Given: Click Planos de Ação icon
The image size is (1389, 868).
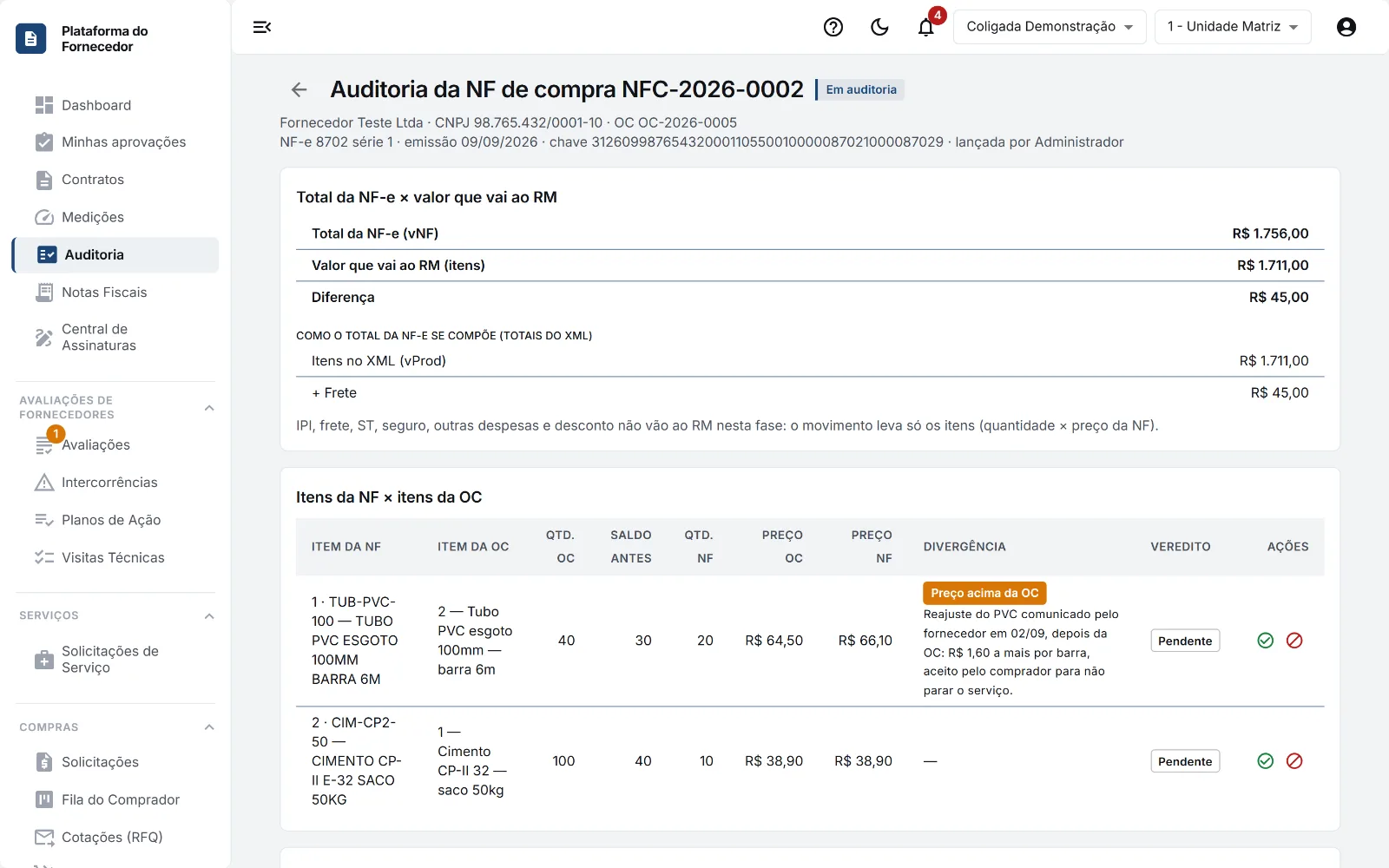Looking at the screenshot, I should click(x=44, y=520).
